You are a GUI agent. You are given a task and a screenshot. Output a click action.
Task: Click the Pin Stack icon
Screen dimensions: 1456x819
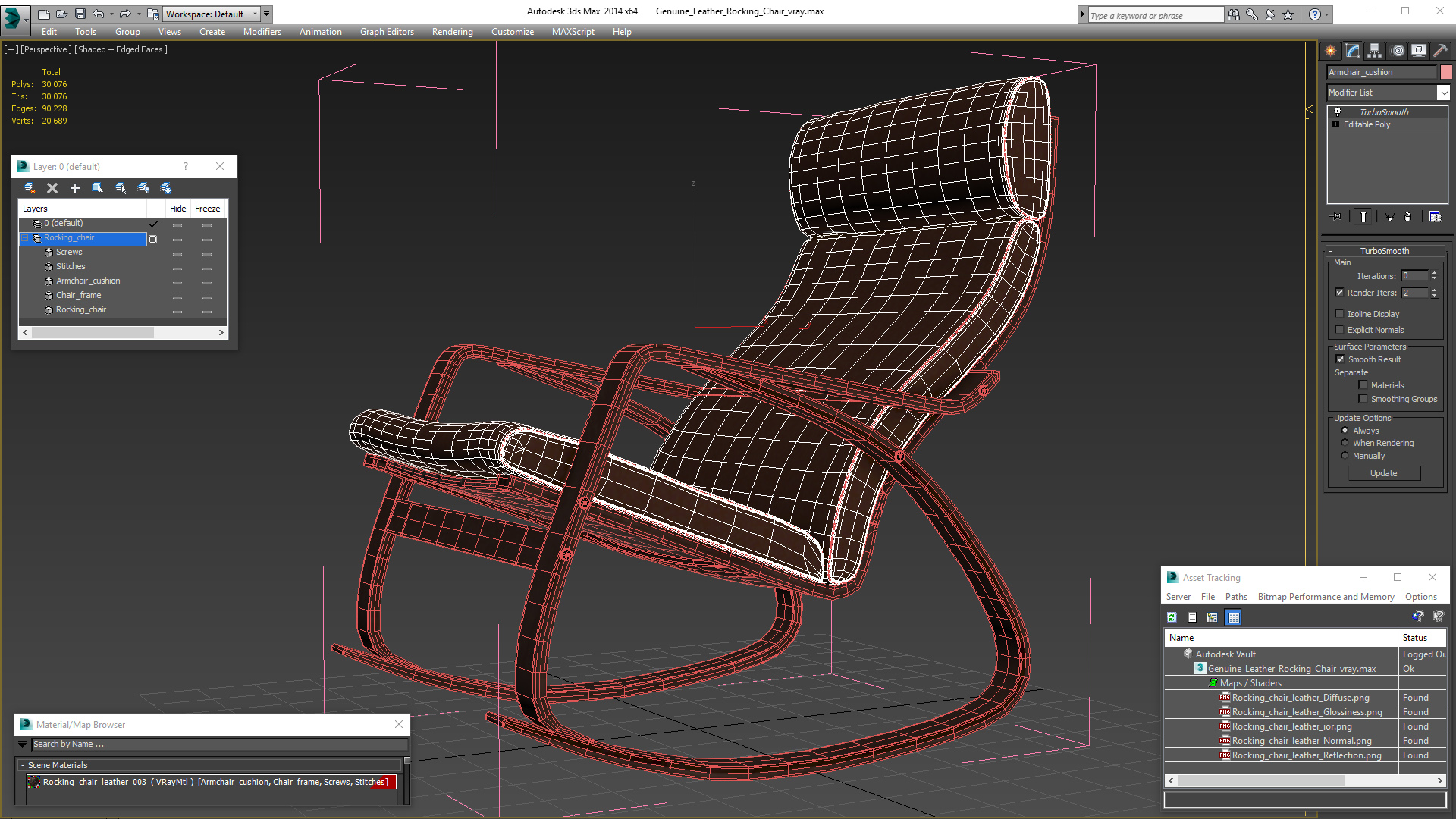coord(1337,217)
